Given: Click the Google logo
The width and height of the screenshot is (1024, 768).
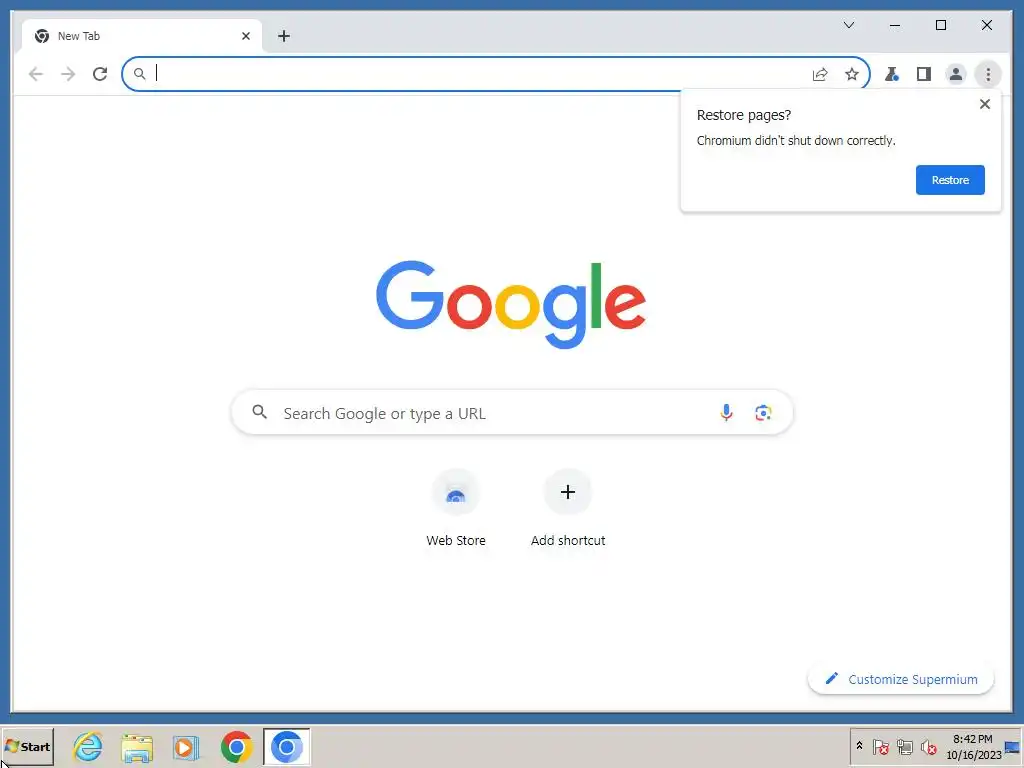Looking at the screenshot, I should click(511, 304).
